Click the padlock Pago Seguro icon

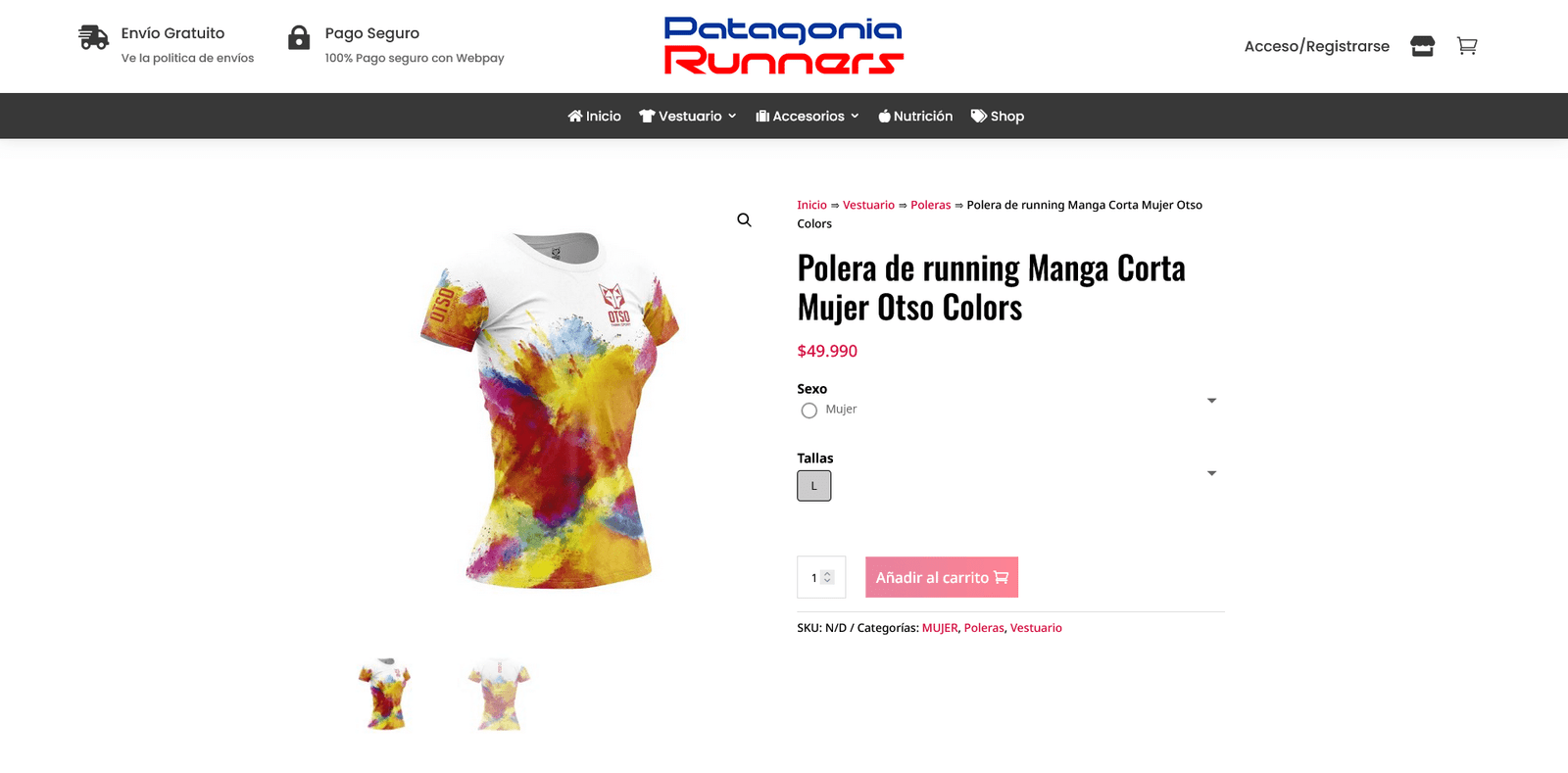tap(299, 38)
